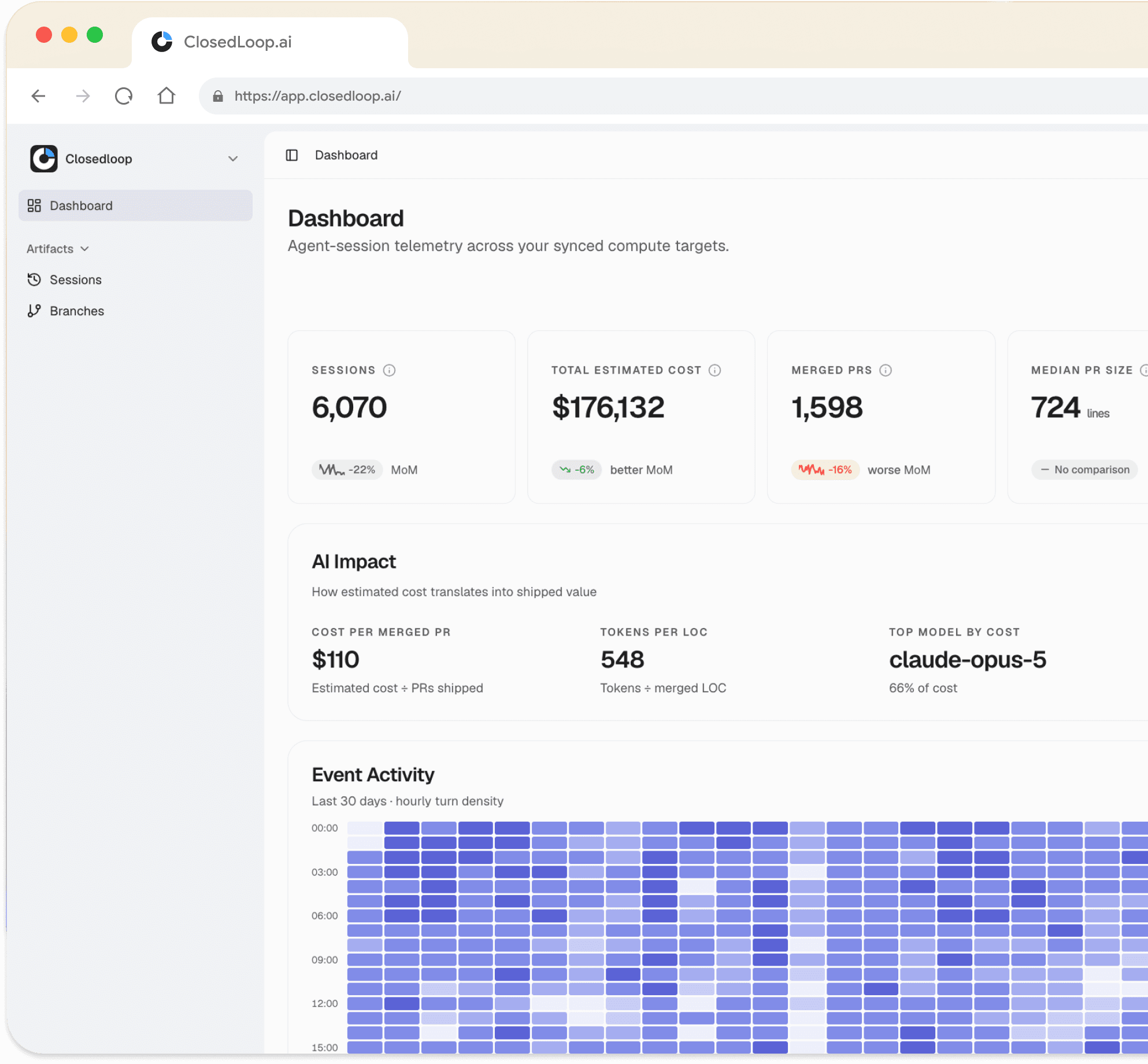Click the 1,598 merged PRs value
This screenshot has height=1064, width=1148.
point(827,407)
